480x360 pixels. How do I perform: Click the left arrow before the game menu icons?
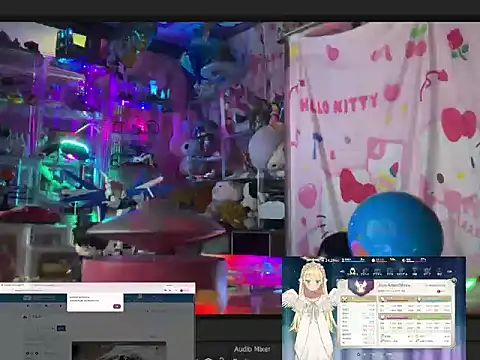click(342, 272)
